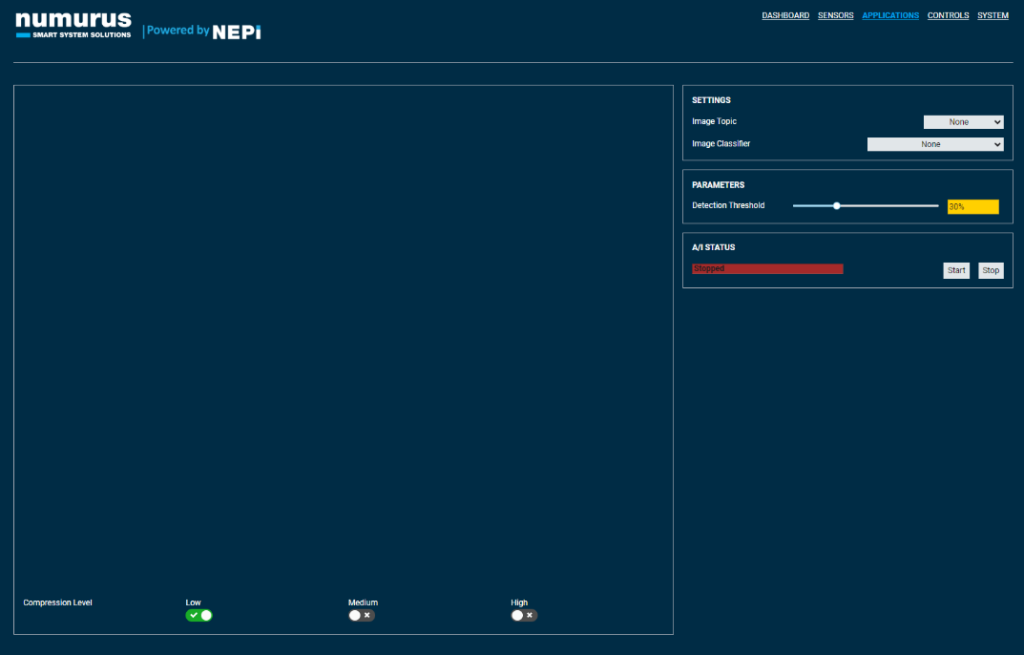Adjust the Detection Threshold slider
The image size is (1024, 655).
pos(836,205)
